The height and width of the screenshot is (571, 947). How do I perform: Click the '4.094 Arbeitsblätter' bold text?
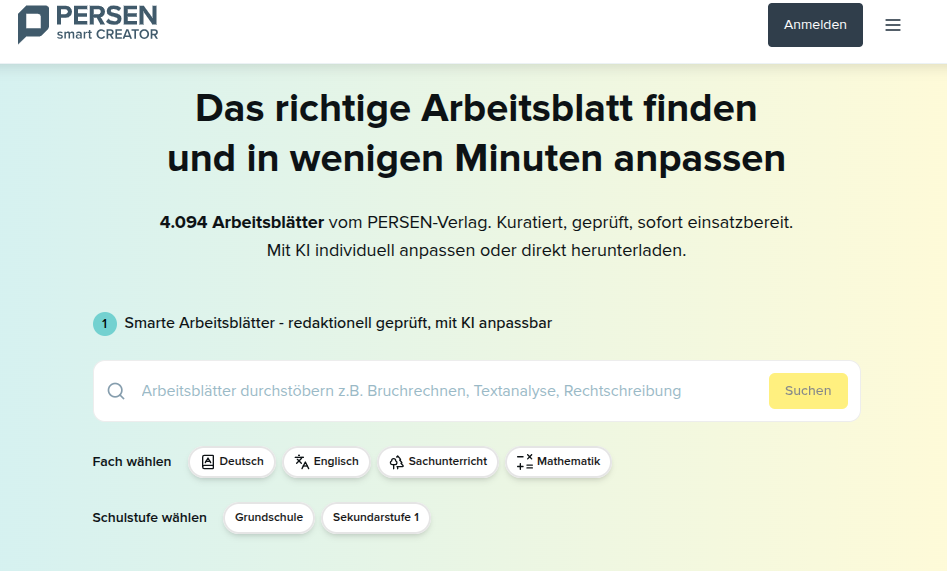[x=242, y=222]
